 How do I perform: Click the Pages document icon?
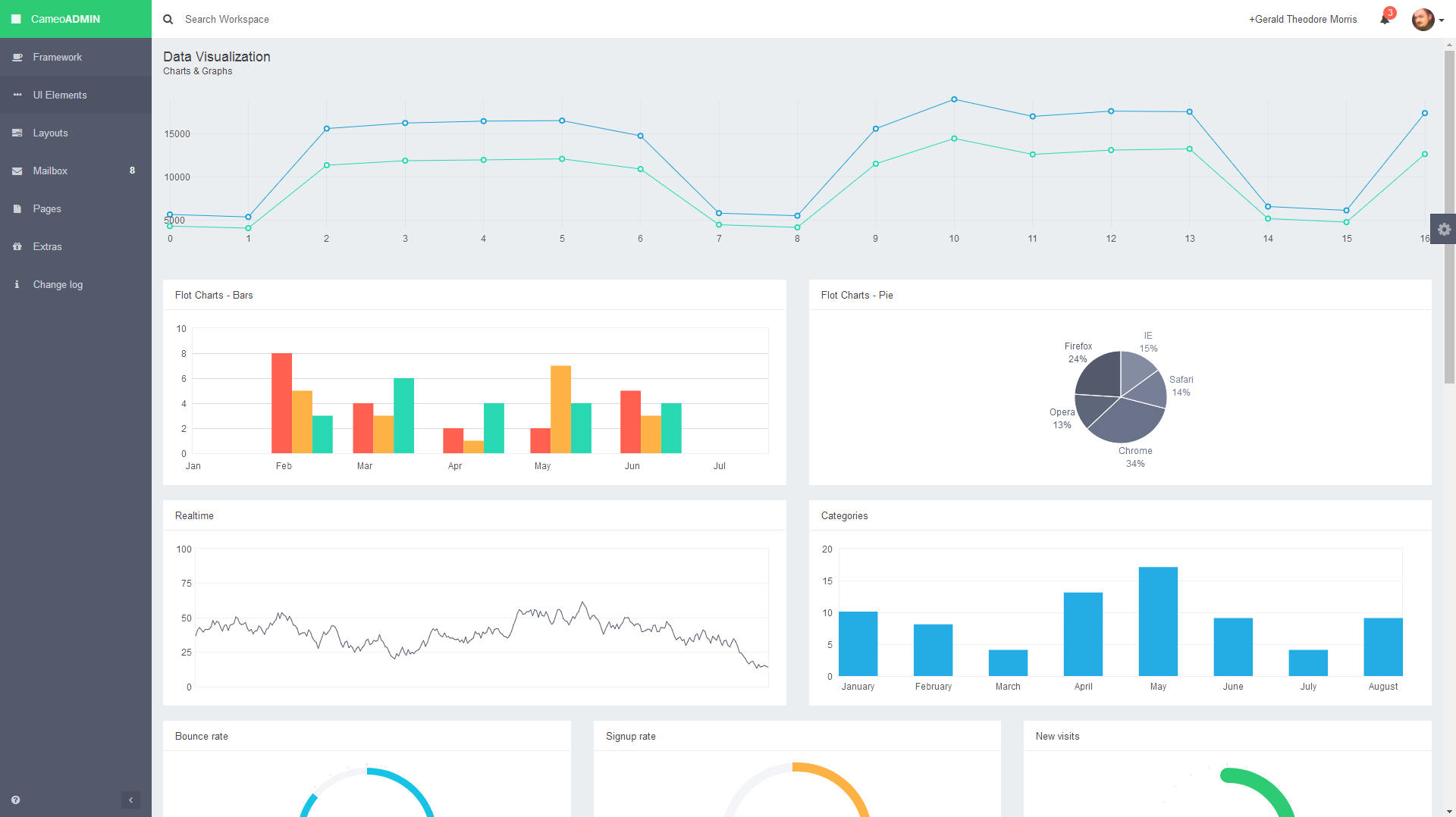(17, 208)
